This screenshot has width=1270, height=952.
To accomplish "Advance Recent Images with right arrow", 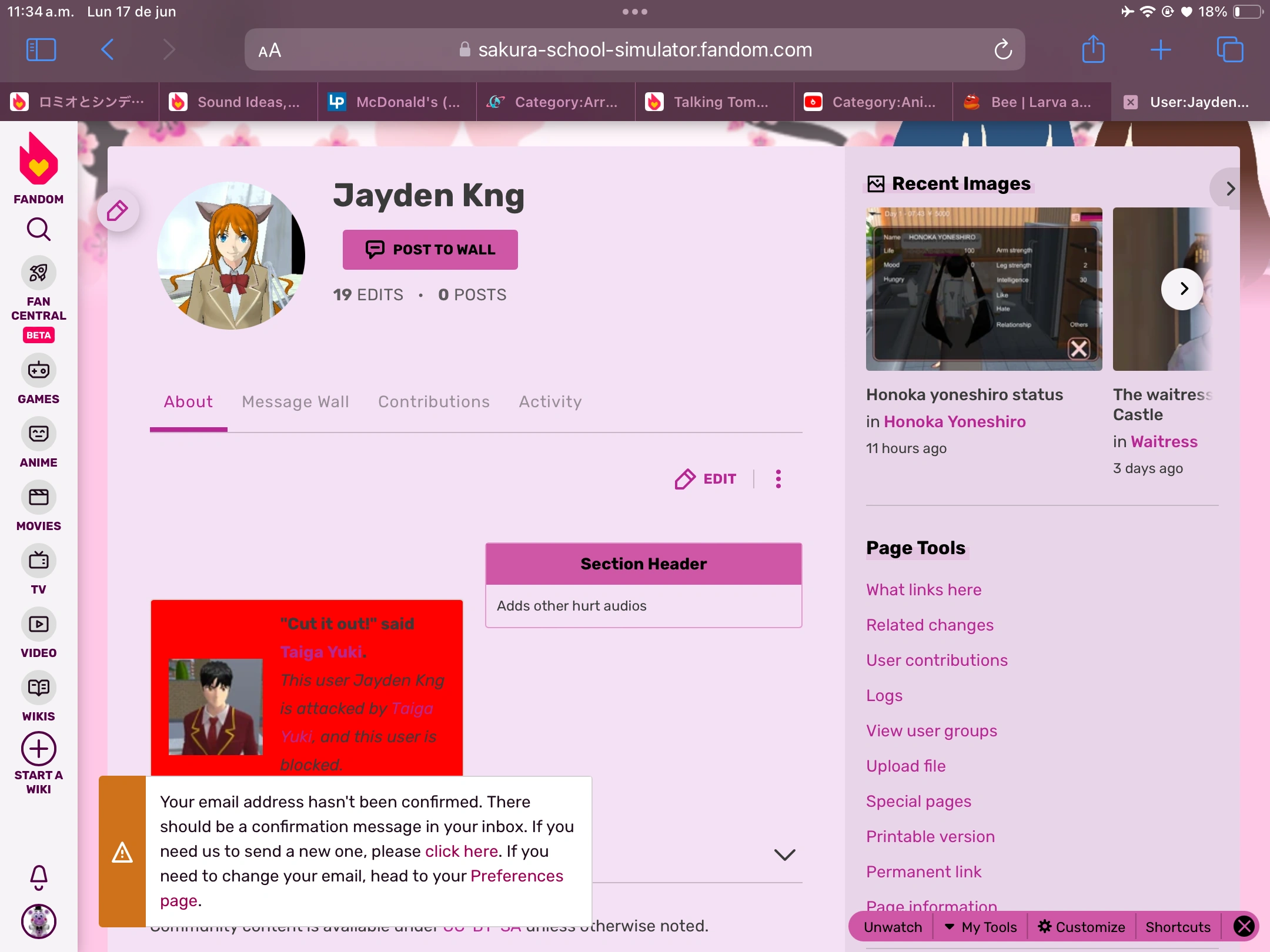I will [x=1183, y=289].
